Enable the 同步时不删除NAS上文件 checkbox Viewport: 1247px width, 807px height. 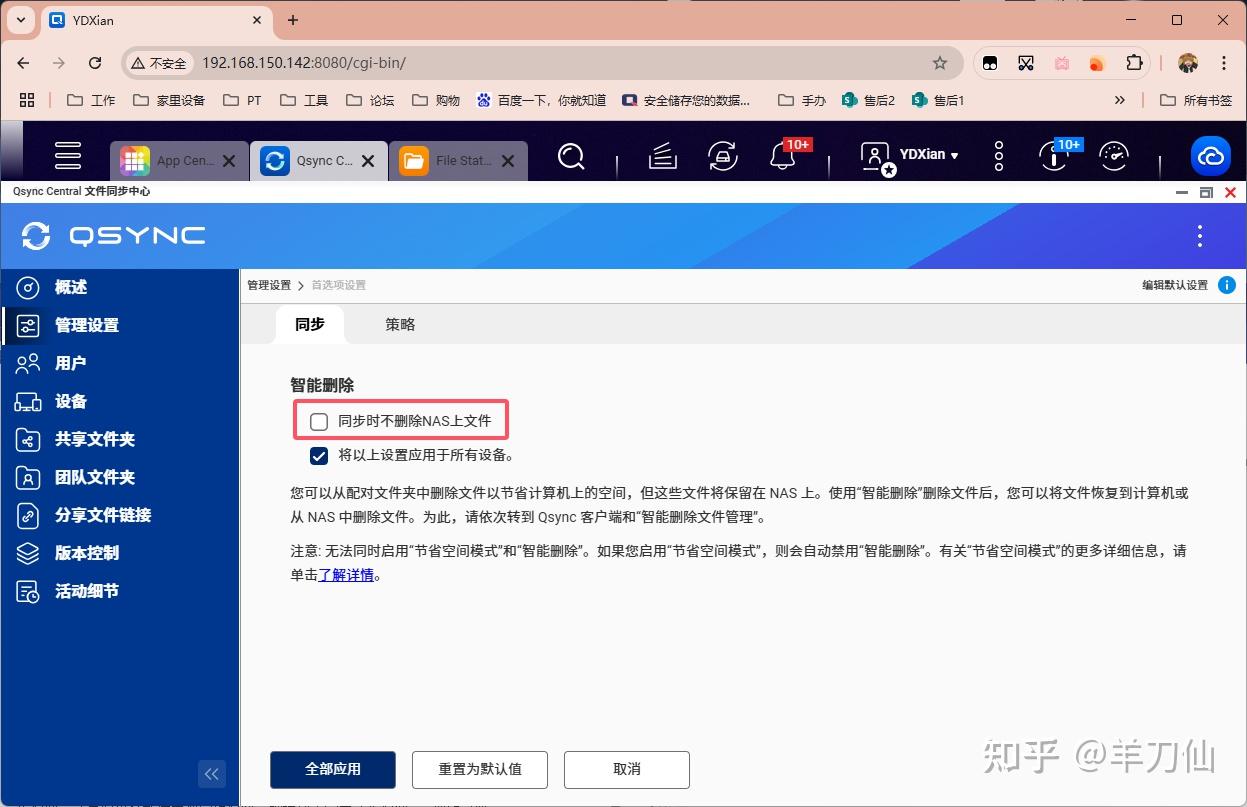click(318, 421)
